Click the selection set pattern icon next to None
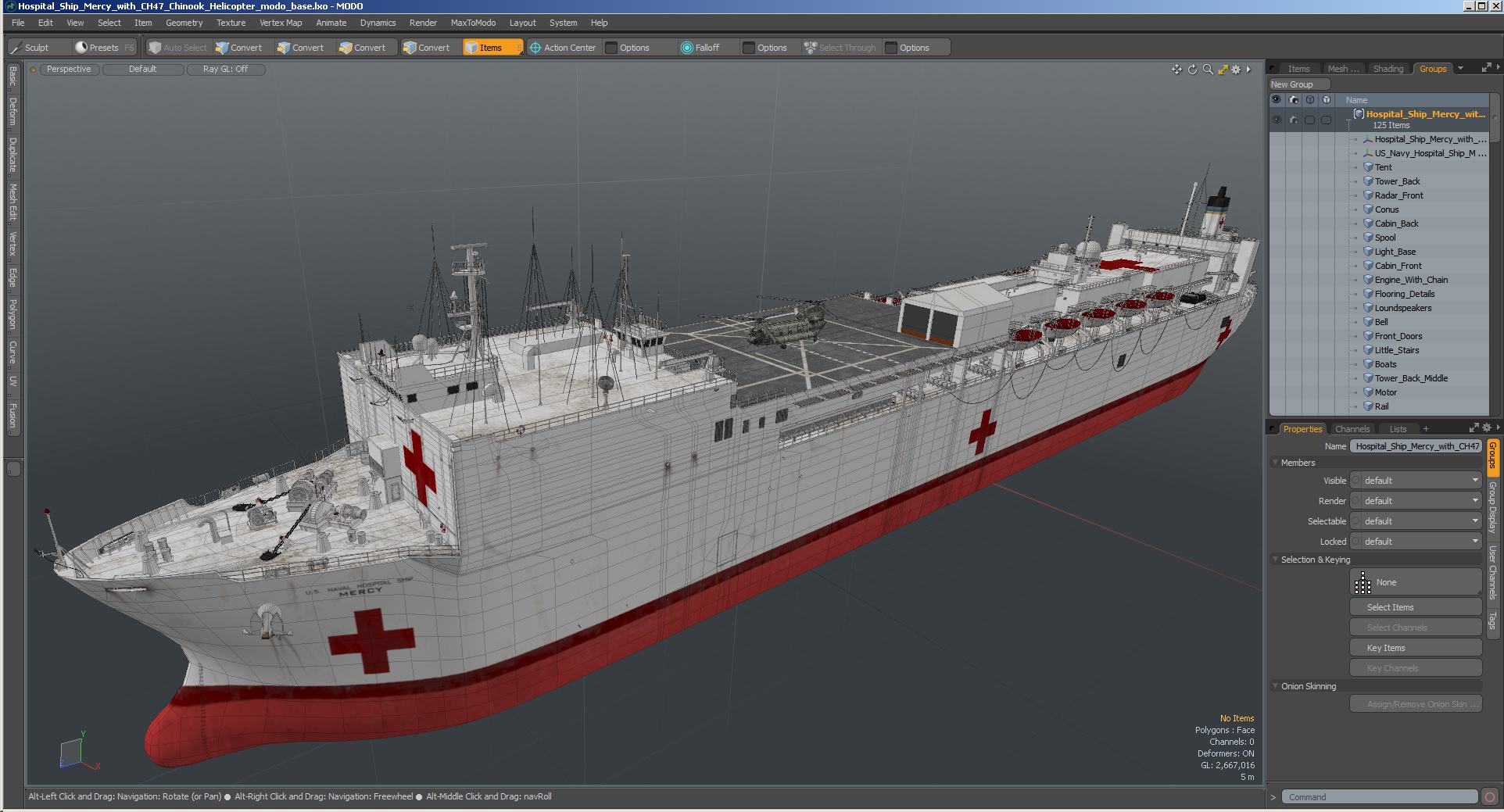Image resolution: width=1504 pixels, height=812 pixels. click(x=1363, y=582)
